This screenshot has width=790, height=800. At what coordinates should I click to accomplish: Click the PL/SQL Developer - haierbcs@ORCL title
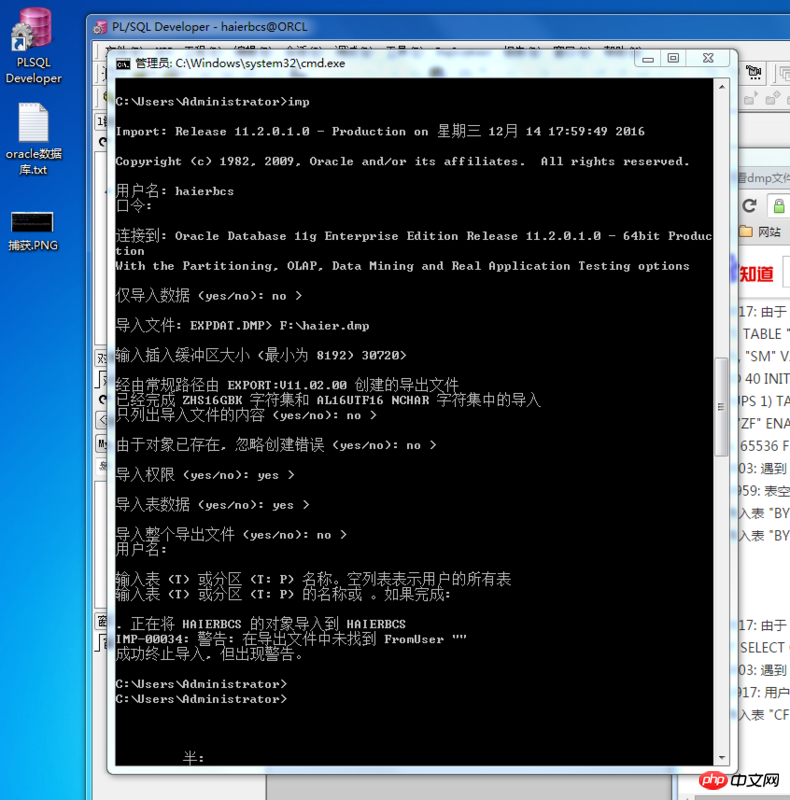click(210, 27)
